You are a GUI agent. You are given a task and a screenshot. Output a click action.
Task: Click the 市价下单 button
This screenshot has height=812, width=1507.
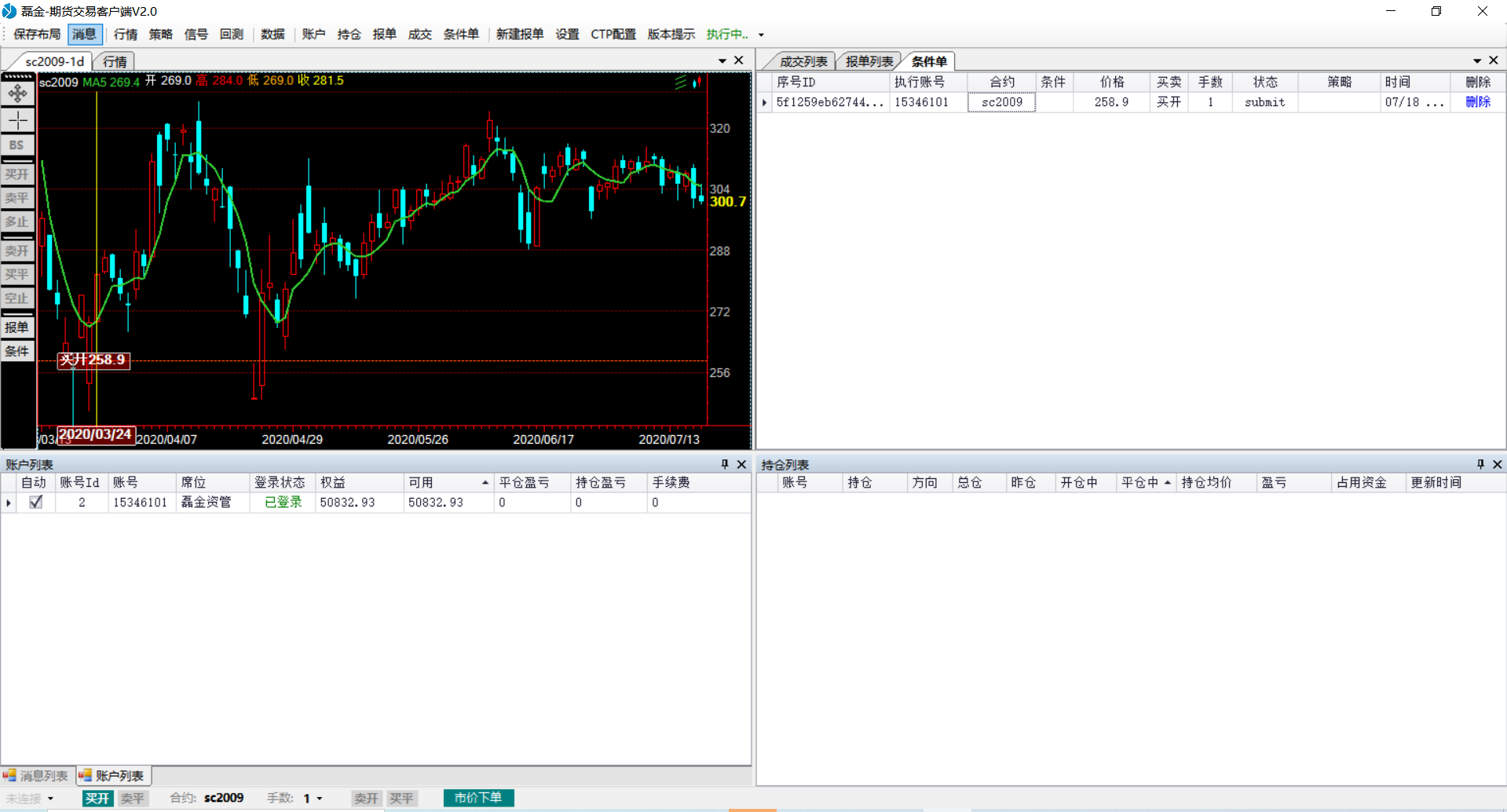[478, 798]
